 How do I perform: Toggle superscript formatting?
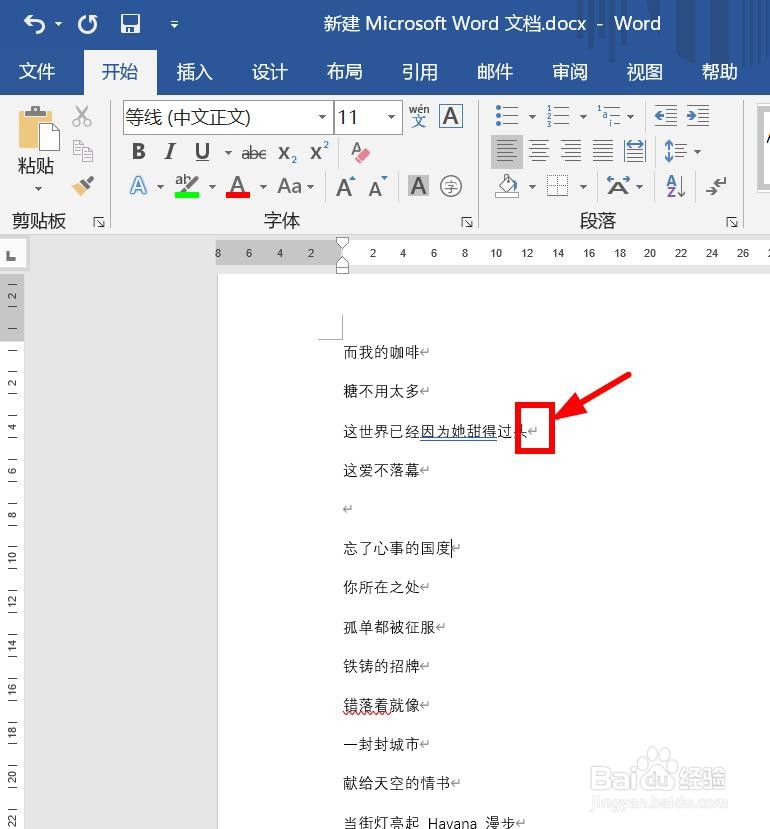(x=319, y=152)
